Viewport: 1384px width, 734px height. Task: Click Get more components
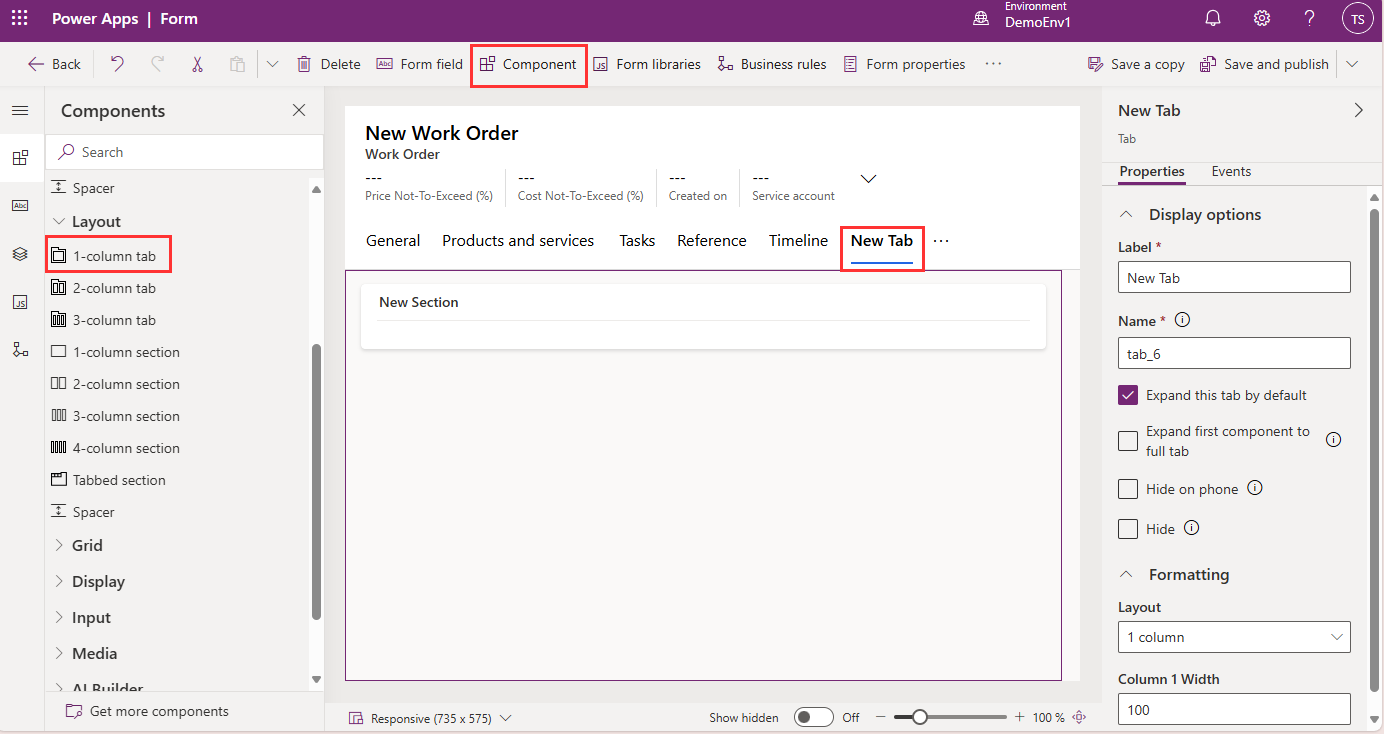pos(147,712)
